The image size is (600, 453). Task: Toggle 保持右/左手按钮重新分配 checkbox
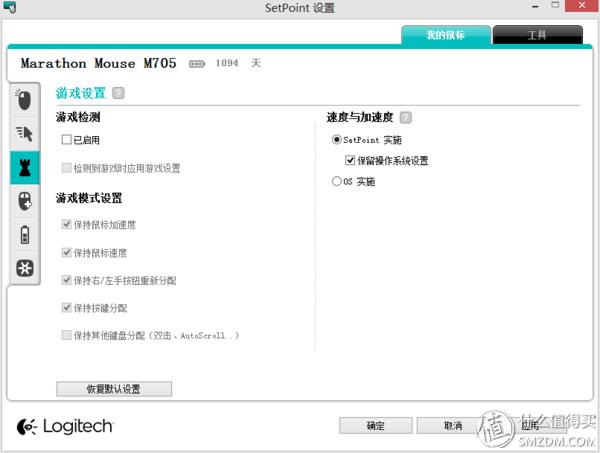coord(66,280)
